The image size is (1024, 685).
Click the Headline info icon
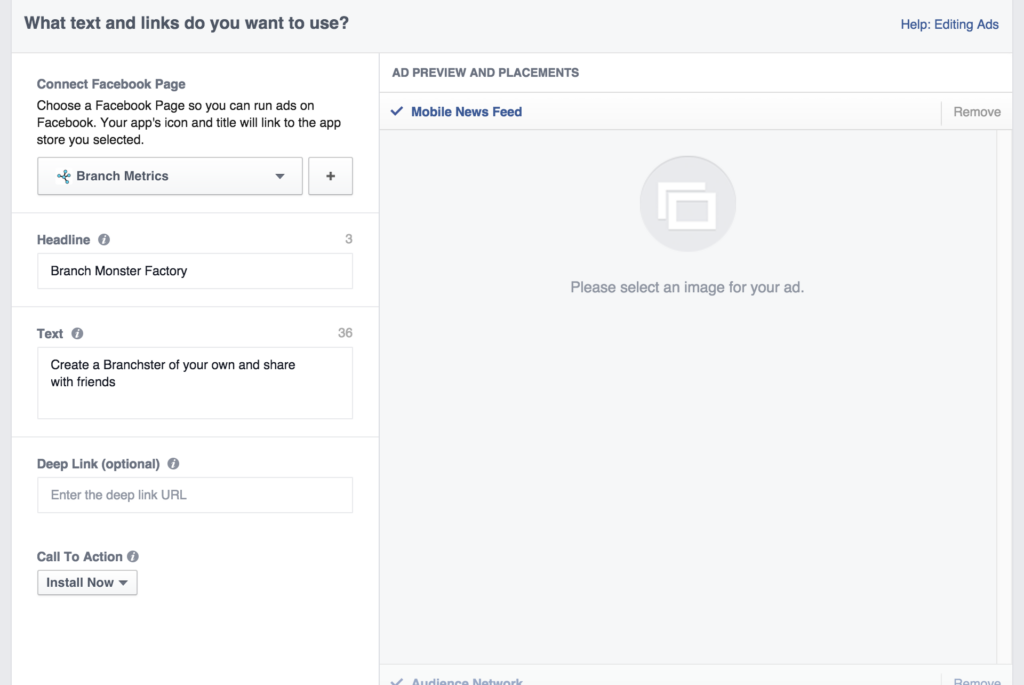(x=106, y=239)
